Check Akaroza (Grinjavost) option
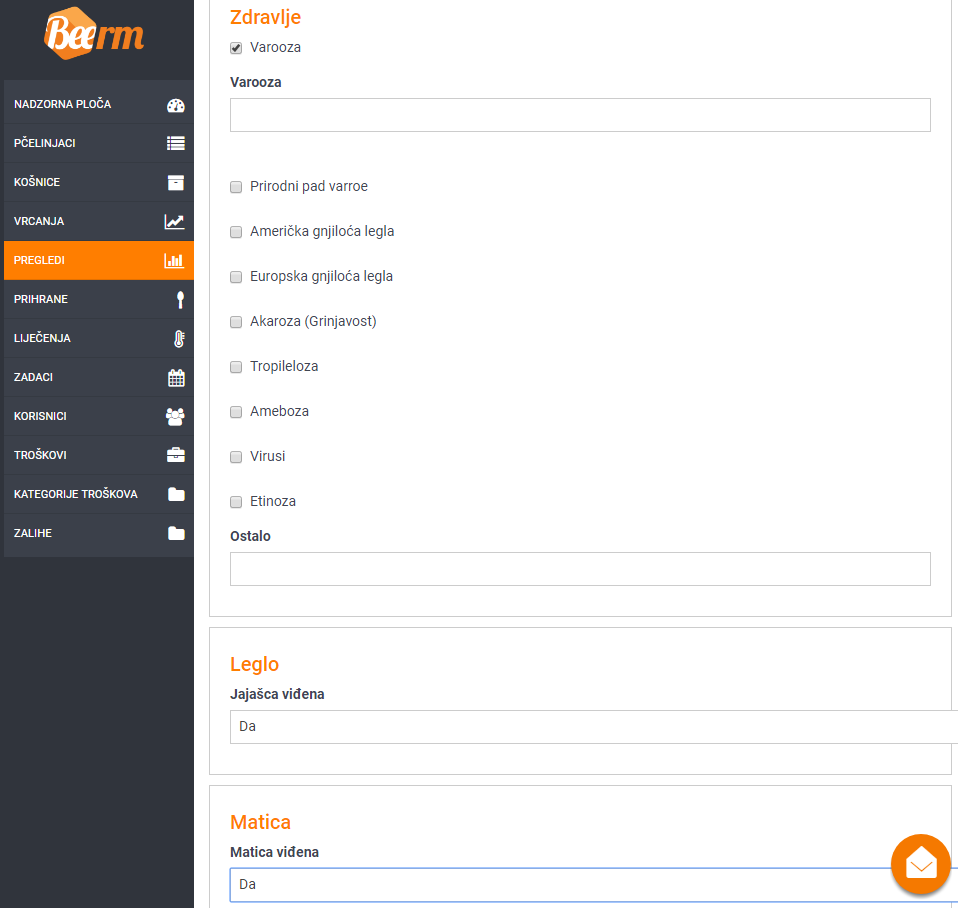This screenshot has width=958, height=908. tap(236, 322)
